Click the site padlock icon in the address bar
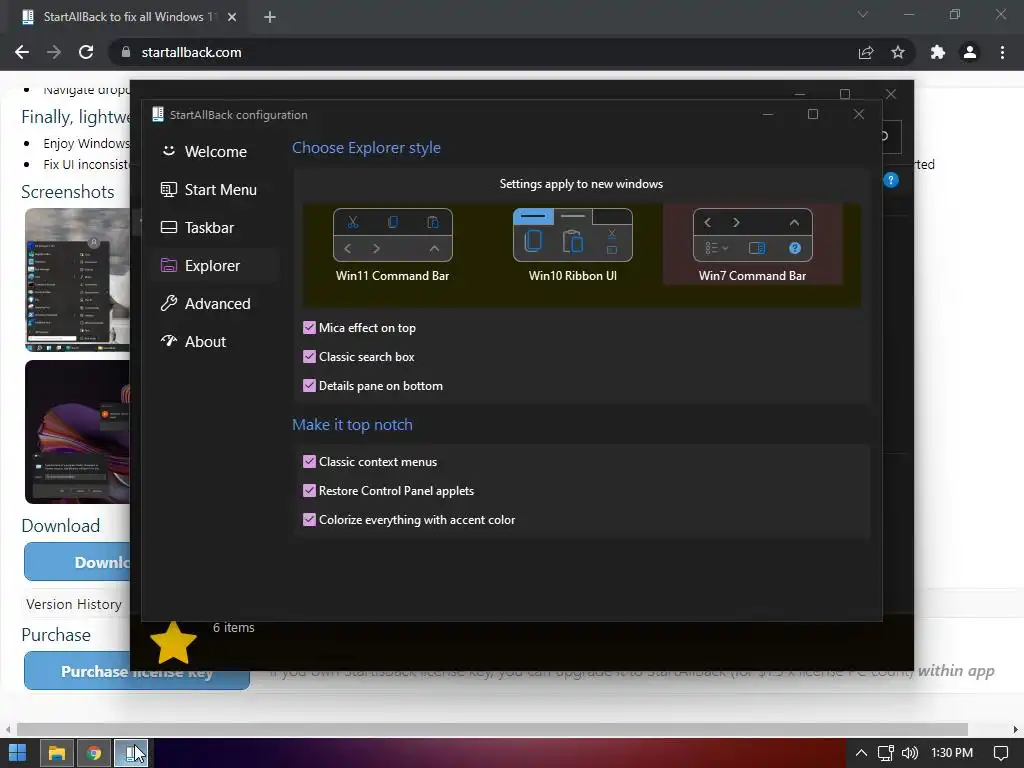This screenshot has height=768, width=1024. tap(125, 52)
